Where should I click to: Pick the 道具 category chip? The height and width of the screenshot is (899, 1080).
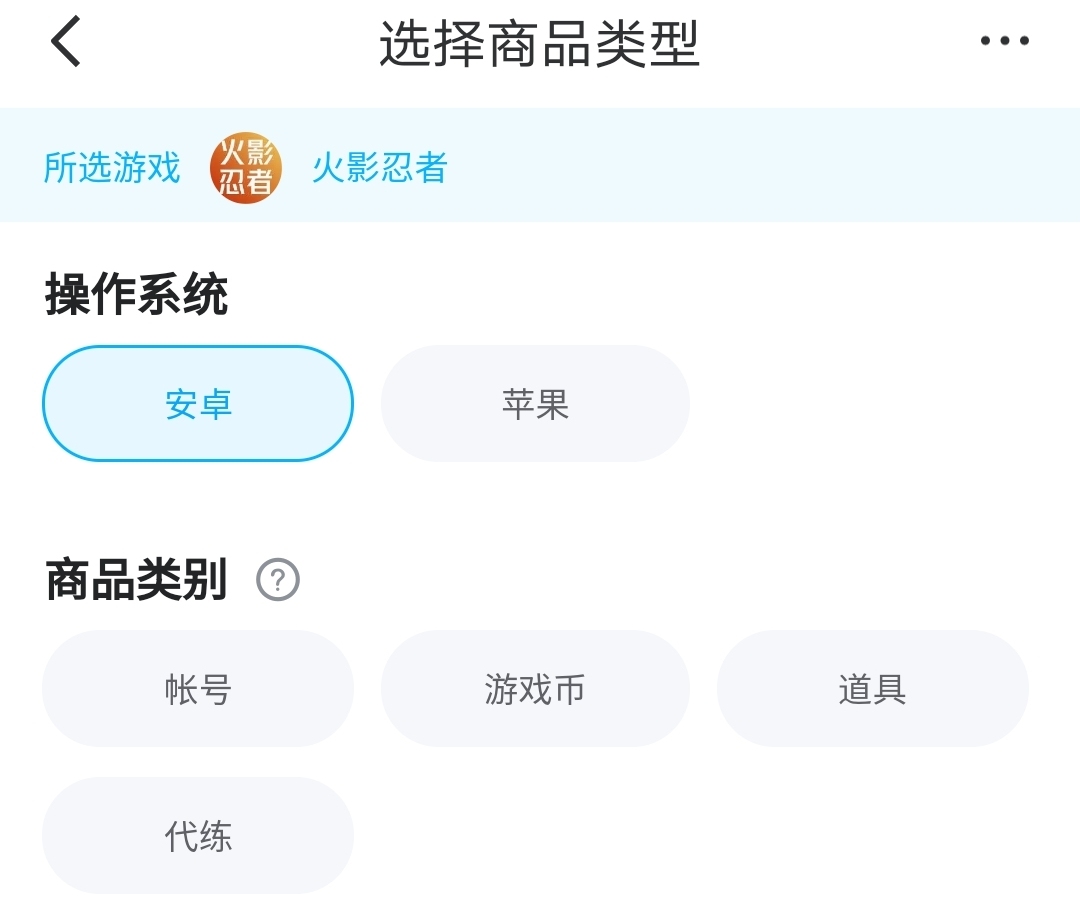[872, 689]
